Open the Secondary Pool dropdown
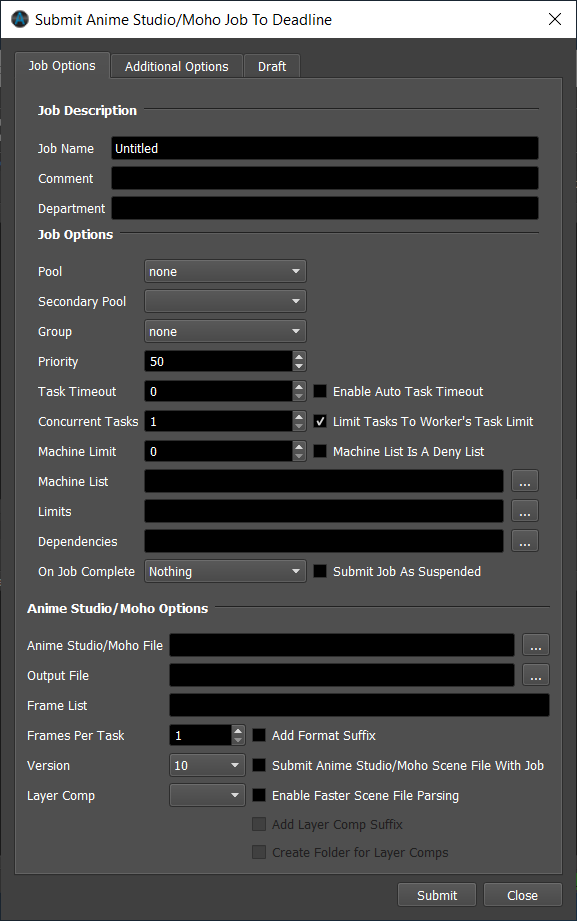This screenshot has width=577, height=921. [x=226, y=301]
